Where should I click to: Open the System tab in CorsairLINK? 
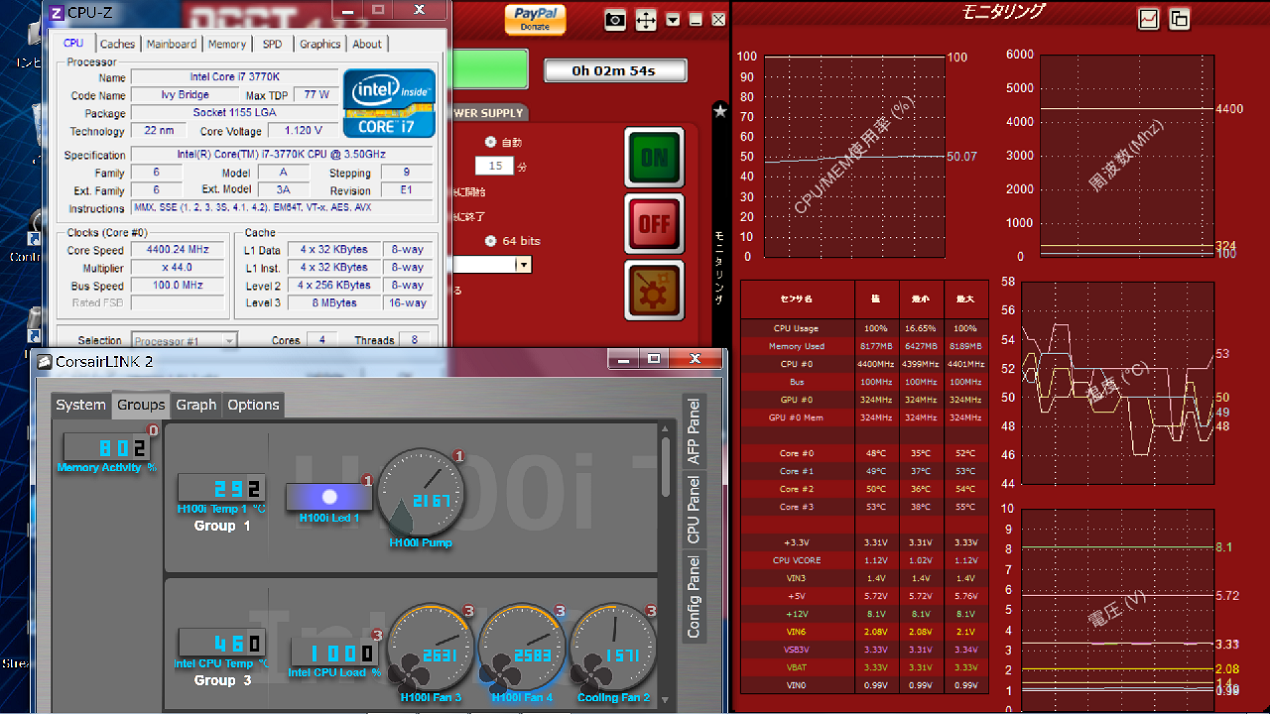click(x=81, y=405)
